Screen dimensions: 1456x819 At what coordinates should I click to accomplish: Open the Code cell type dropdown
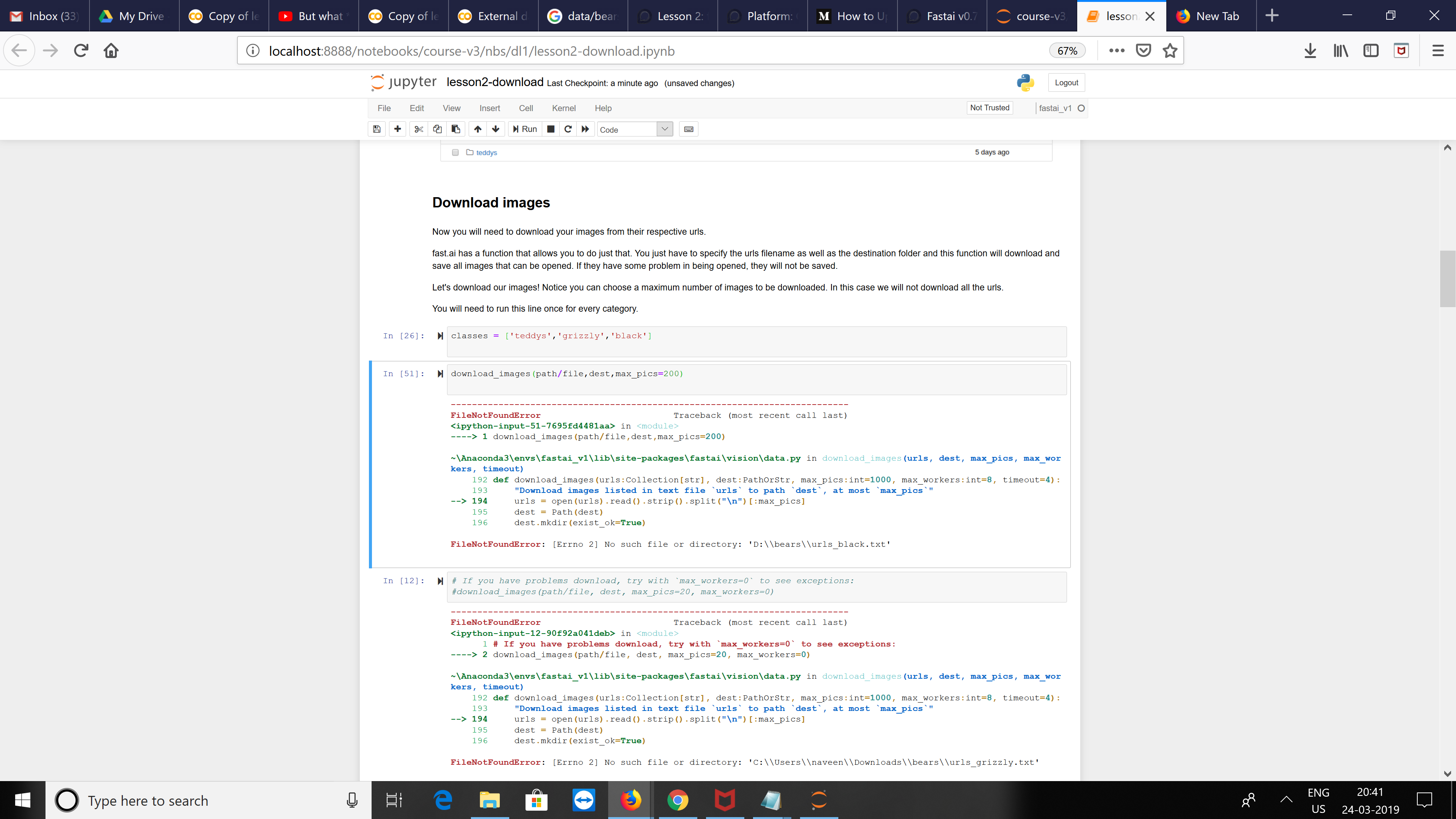point(635,129)
